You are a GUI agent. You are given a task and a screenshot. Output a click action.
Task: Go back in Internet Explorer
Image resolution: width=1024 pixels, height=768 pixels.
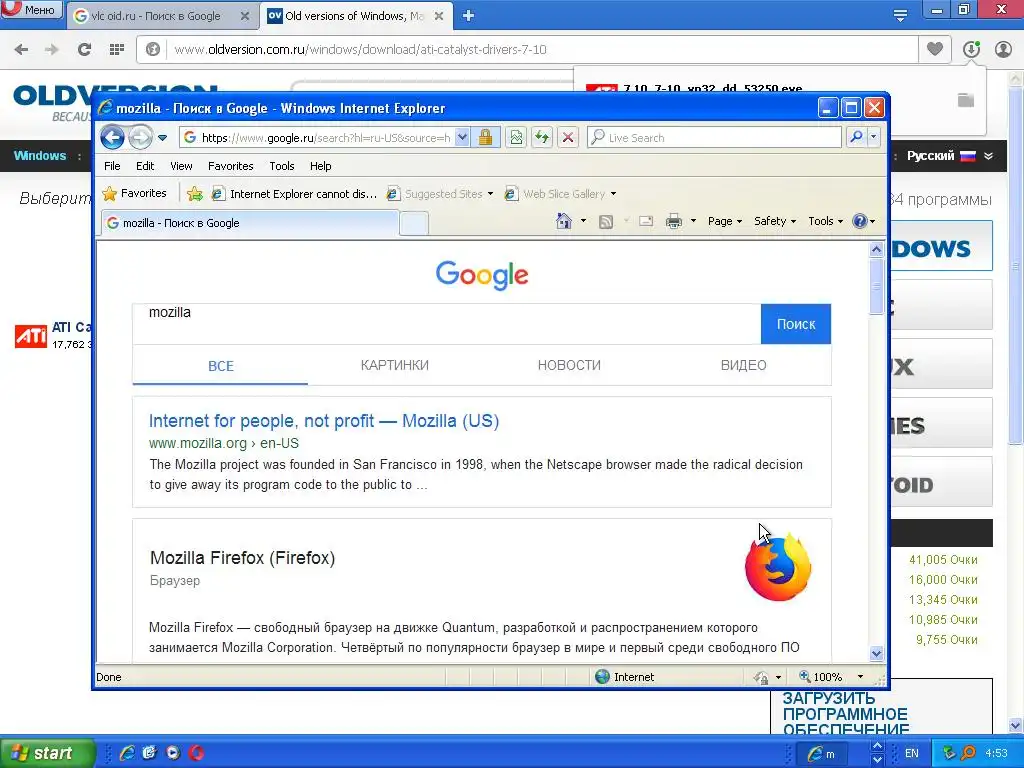point(112,138)
